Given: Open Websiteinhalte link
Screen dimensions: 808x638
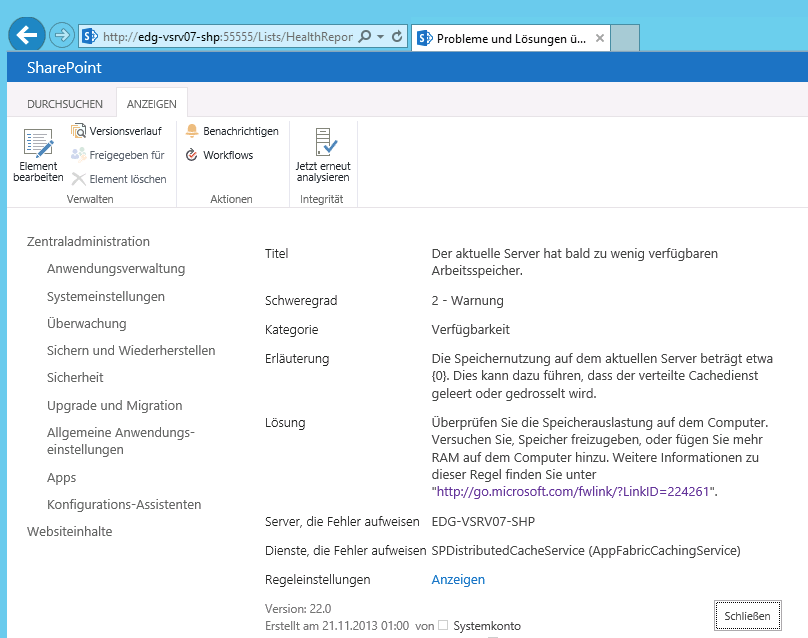Looking at the screenshot, I should tap(70, 531).
